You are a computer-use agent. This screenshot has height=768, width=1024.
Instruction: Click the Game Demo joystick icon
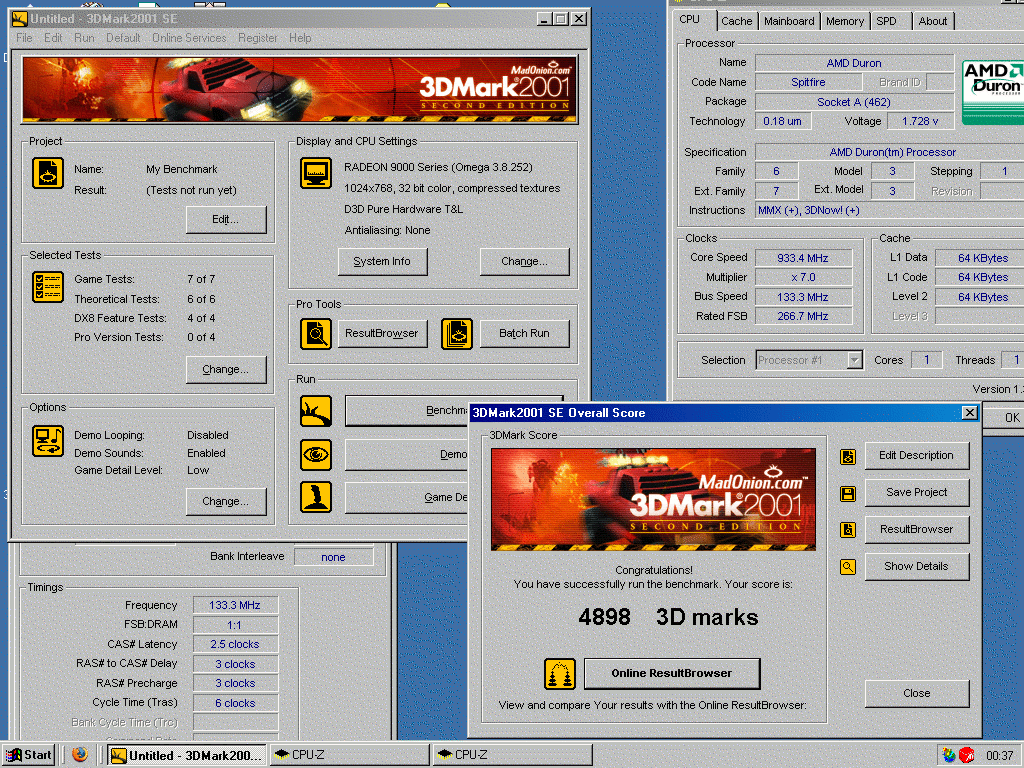click(x=316, y=497)
